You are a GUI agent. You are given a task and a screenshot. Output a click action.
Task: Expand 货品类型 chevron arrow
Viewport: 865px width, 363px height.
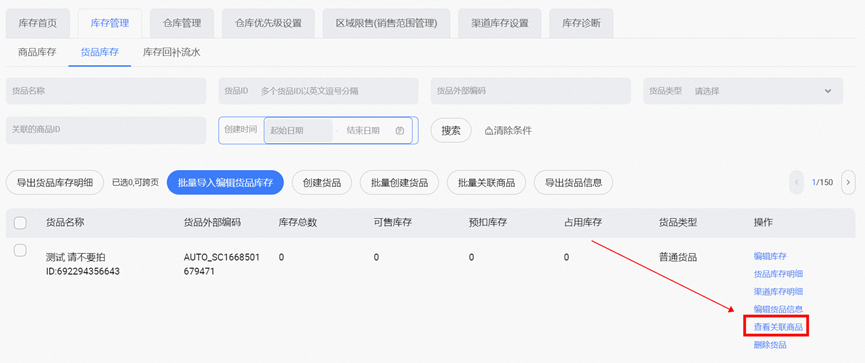827,91
